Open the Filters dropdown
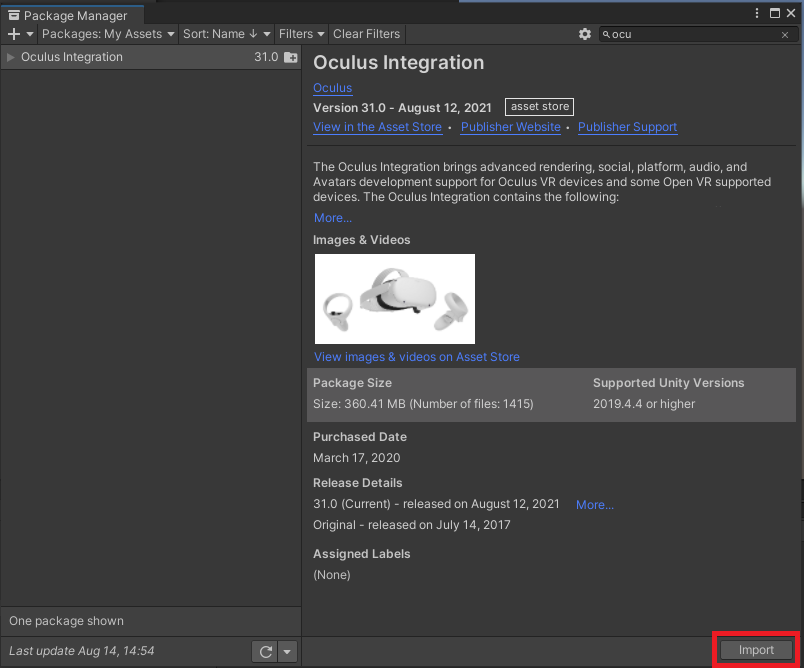Image resolution: width=804 pixels, height=668 pixels. point(301,34)
